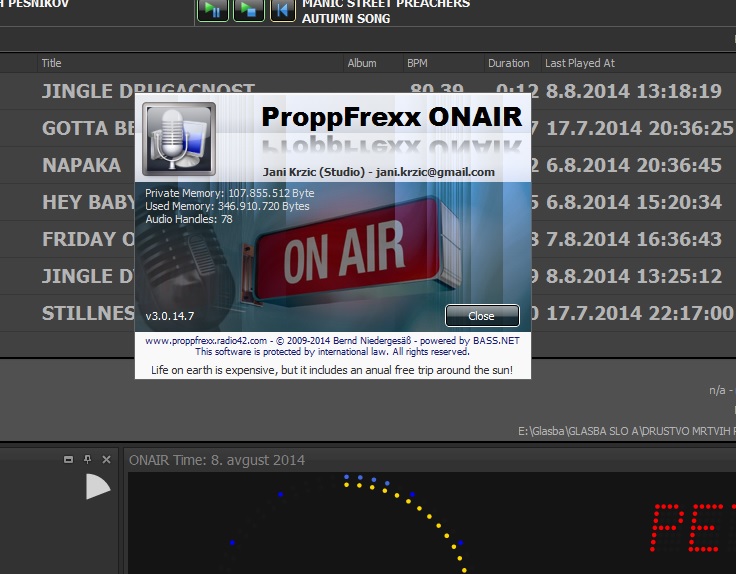Click last played 6.8.2014 20:36:45 cell
Screen dimensions: 736x574
(x=634, y=165)
